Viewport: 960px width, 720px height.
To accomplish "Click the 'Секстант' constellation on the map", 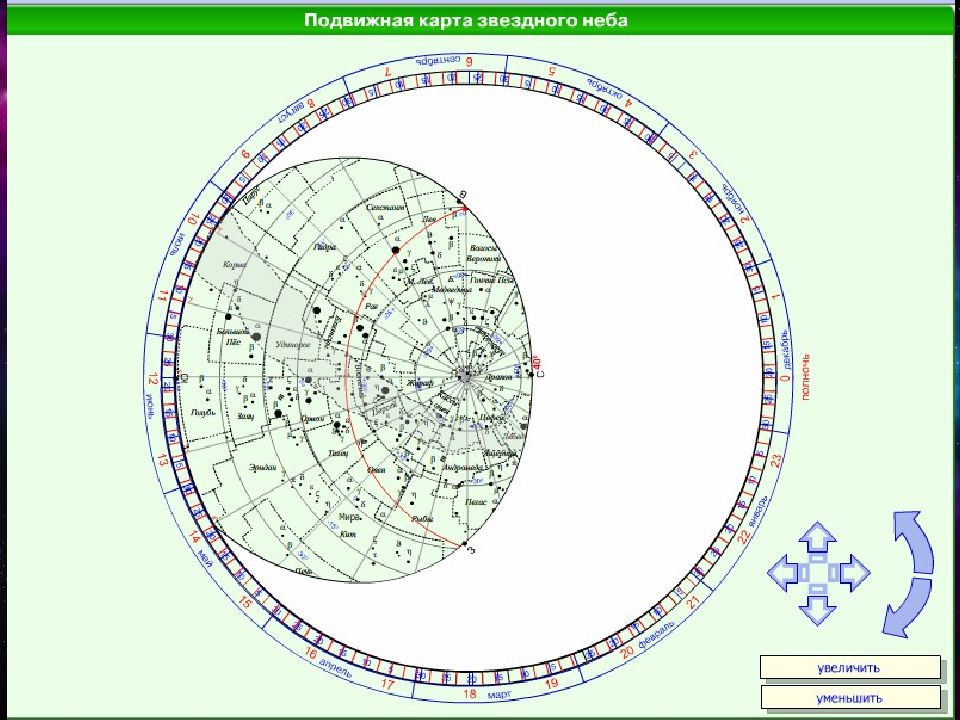I will 386,207.
